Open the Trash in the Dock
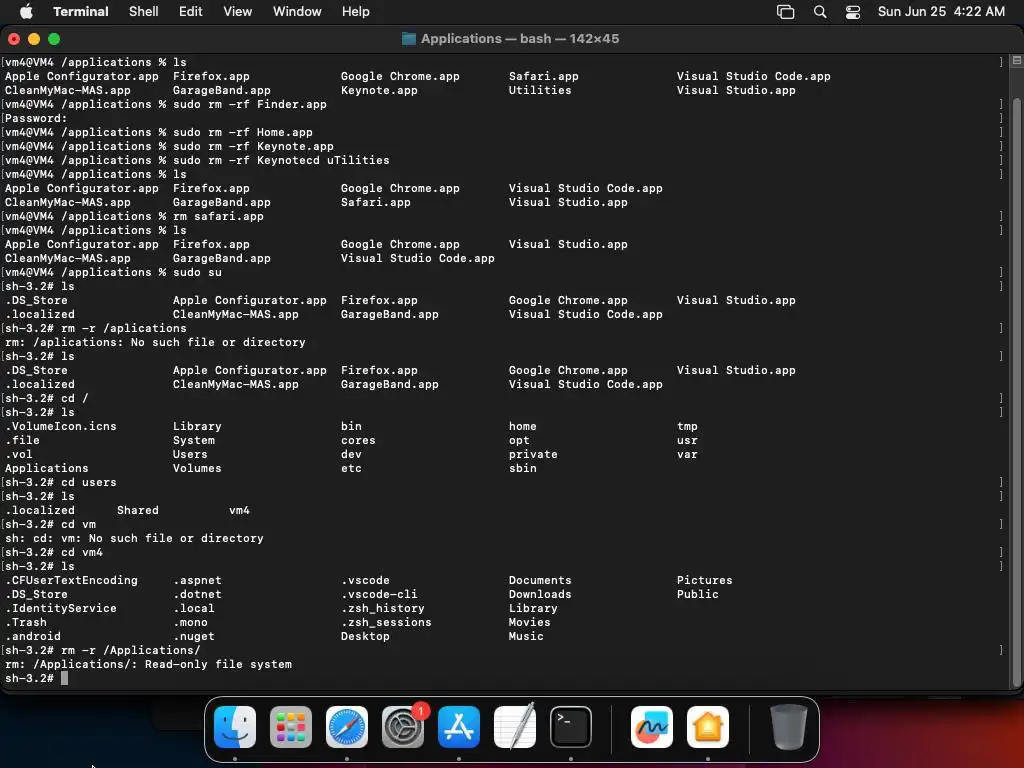This screenshot has height=768, width=1024. click(788, 727)
